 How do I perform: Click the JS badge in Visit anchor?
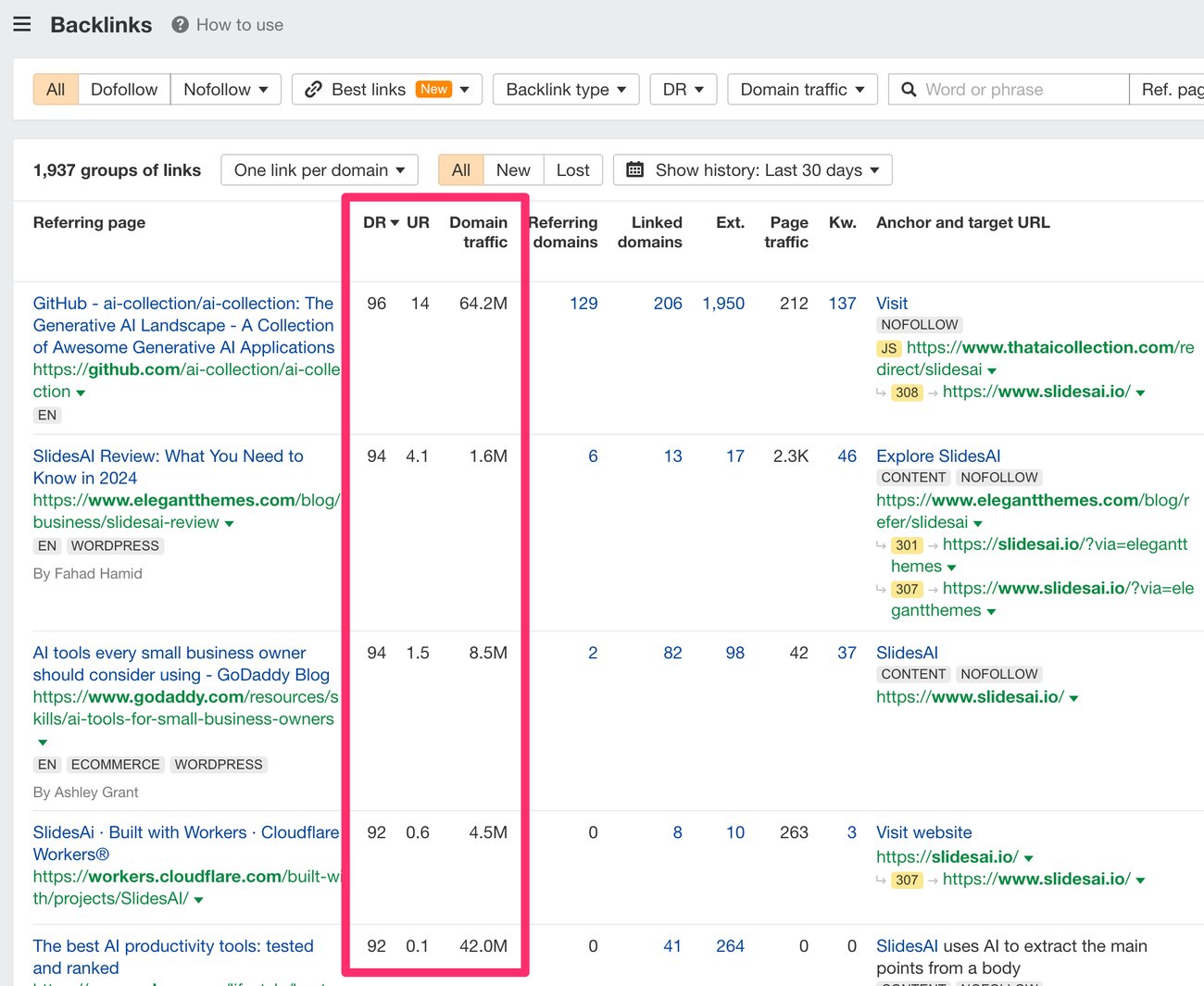888,348
